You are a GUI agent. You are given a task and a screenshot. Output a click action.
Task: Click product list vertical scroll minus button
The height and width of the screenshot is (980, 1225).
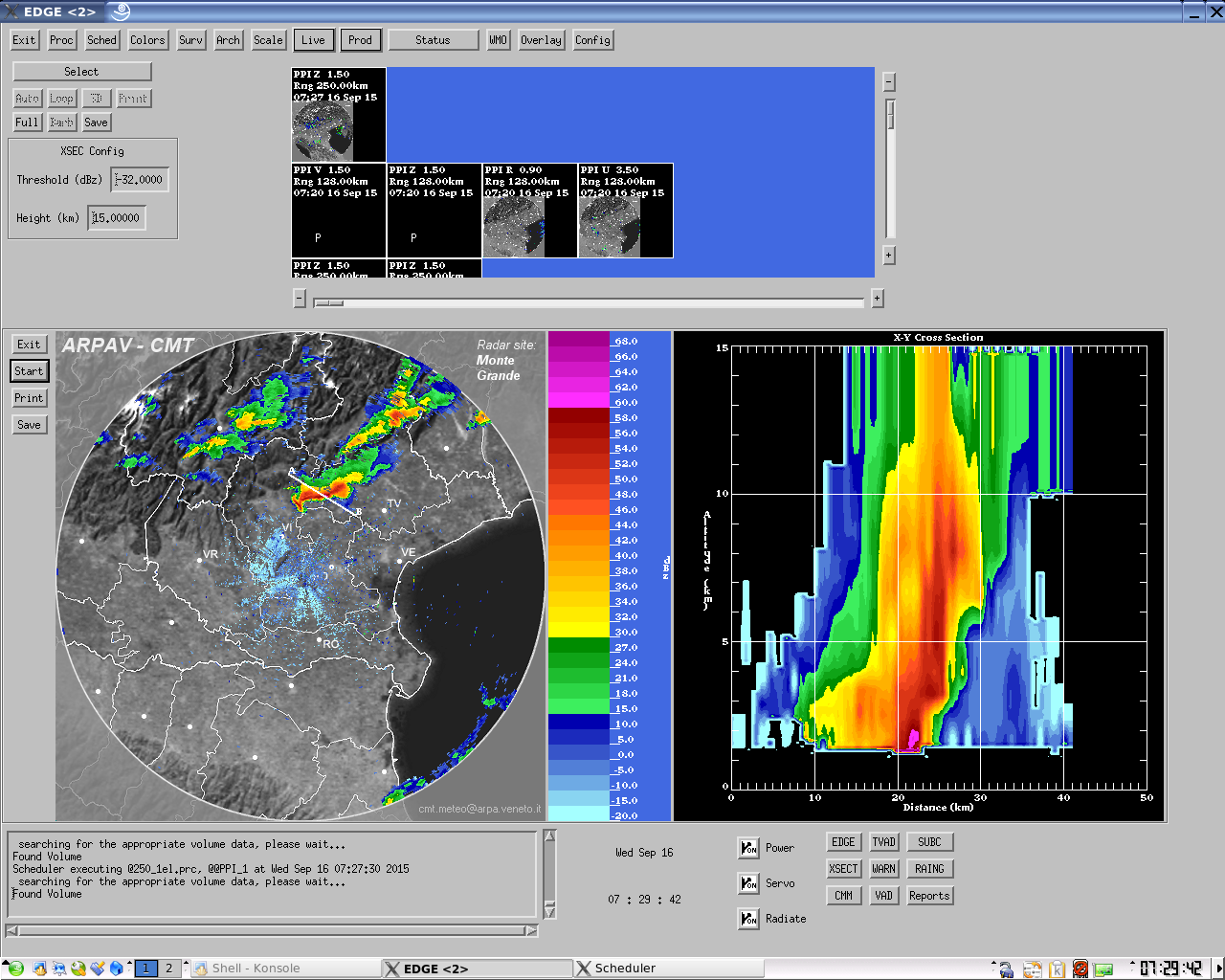(889, 82)
